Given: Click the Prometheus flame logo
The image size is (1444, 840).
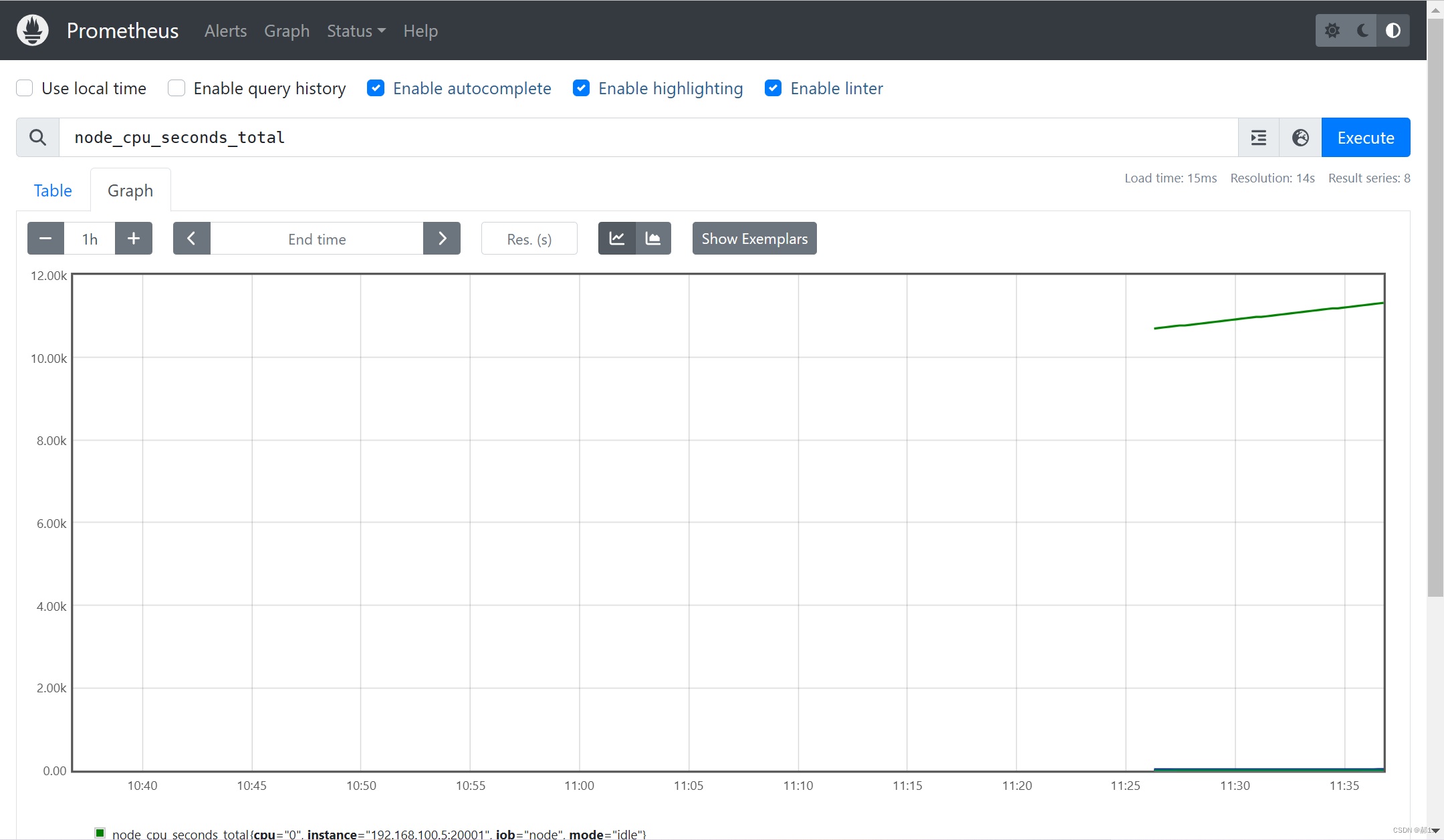Looking at the screenshot, I should (x=33, y=30).
